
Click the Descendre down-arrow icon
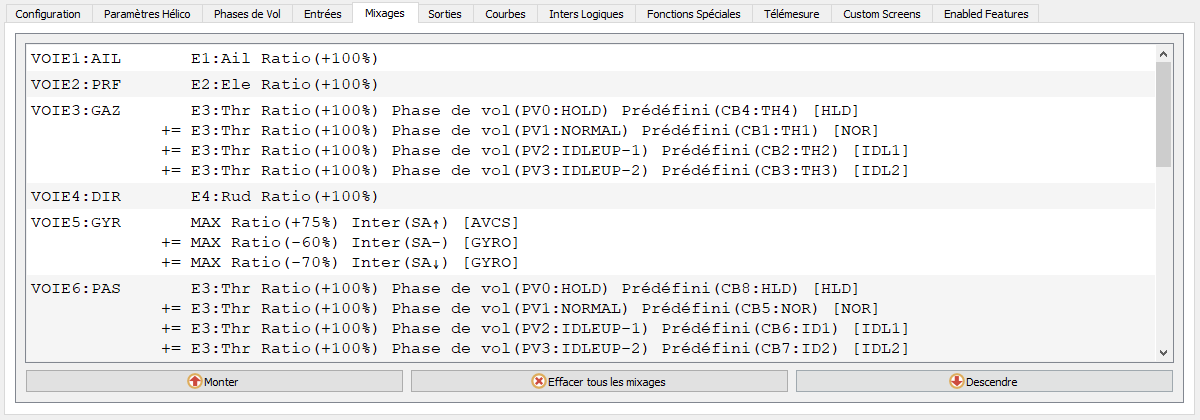pyautogui.click(x=957, y=381)
